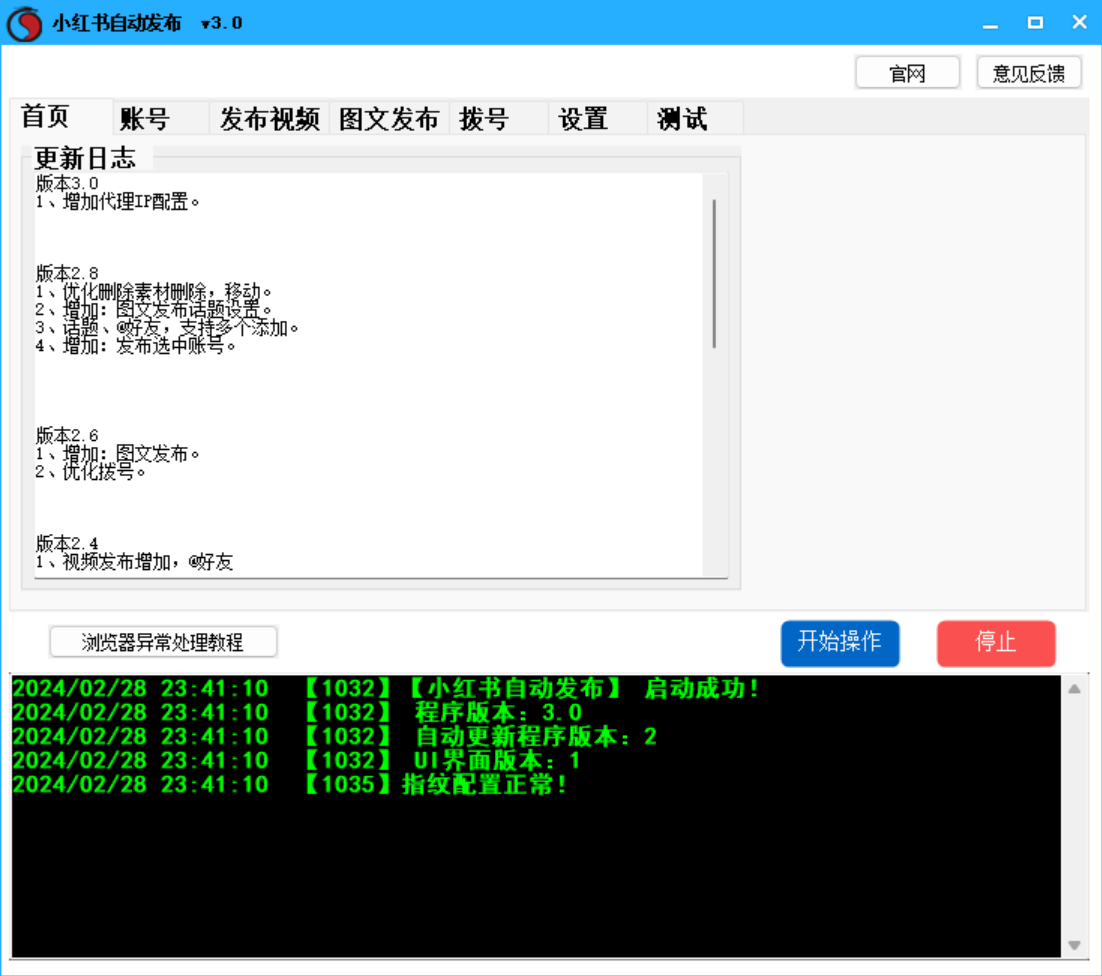Open the 发布视频 tab
The height and width of the screenshot is (976, 1102).
pyautogui.click(x=270, y=118)
